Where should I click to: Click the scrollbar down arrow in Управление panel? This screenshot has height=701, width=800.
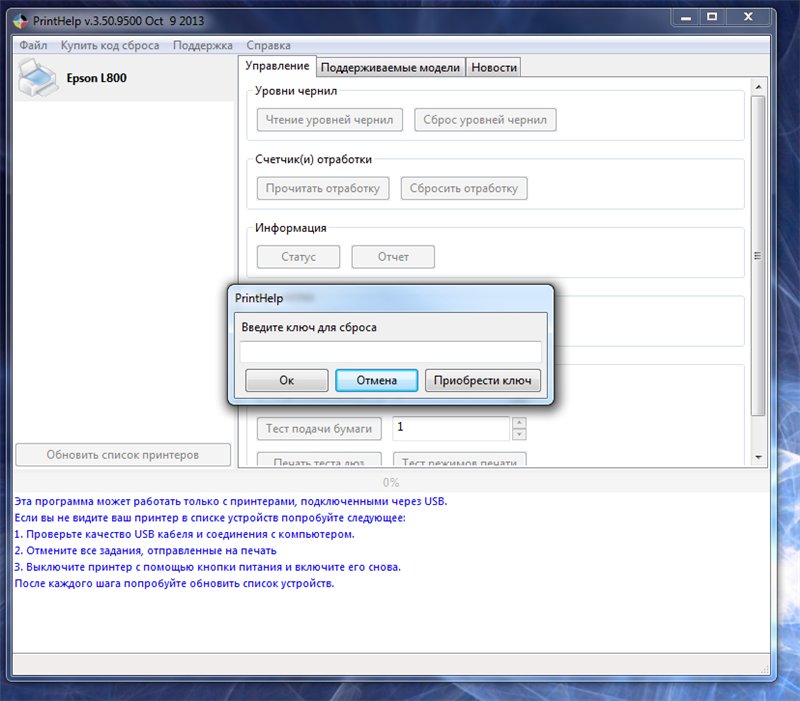758,457
